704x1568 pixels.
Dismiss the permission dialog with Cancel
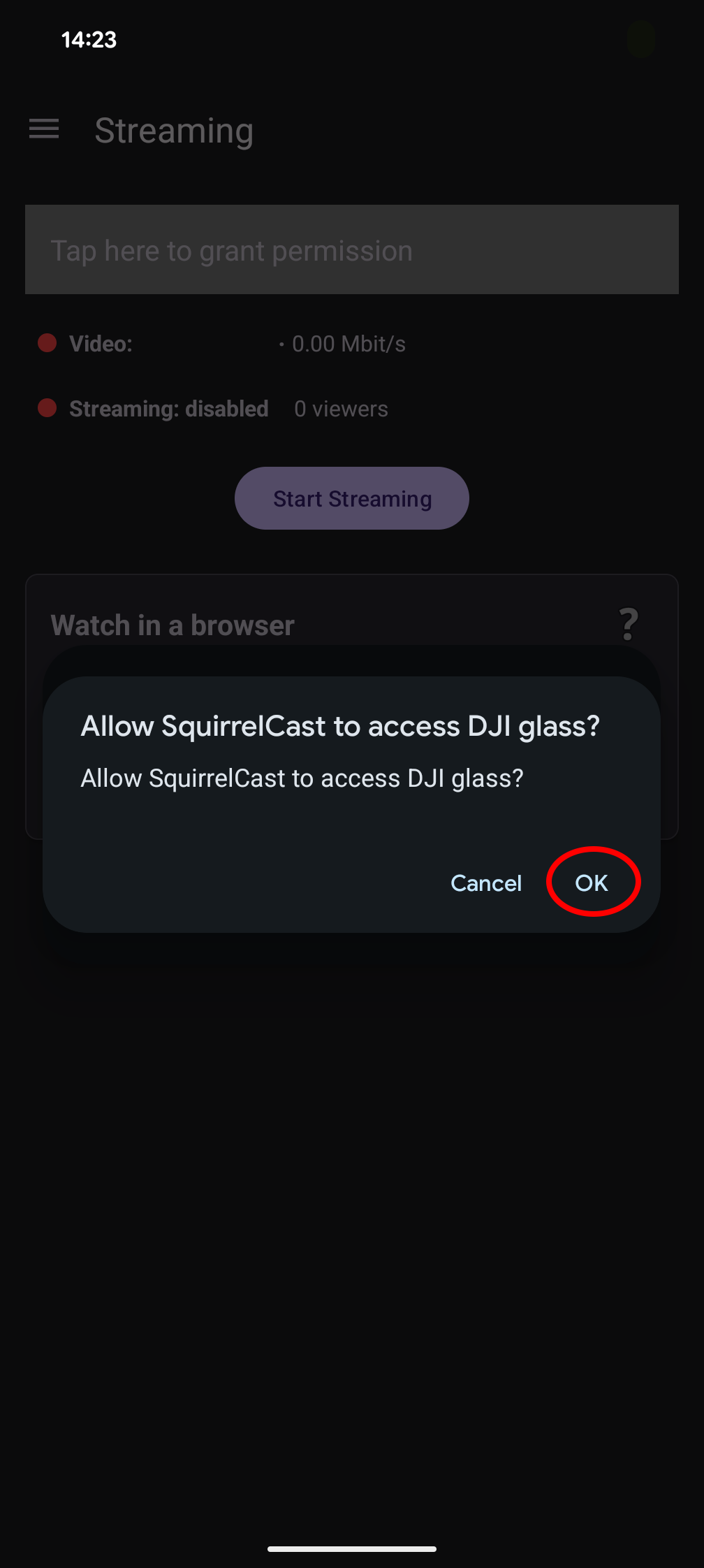click(487, 883)
